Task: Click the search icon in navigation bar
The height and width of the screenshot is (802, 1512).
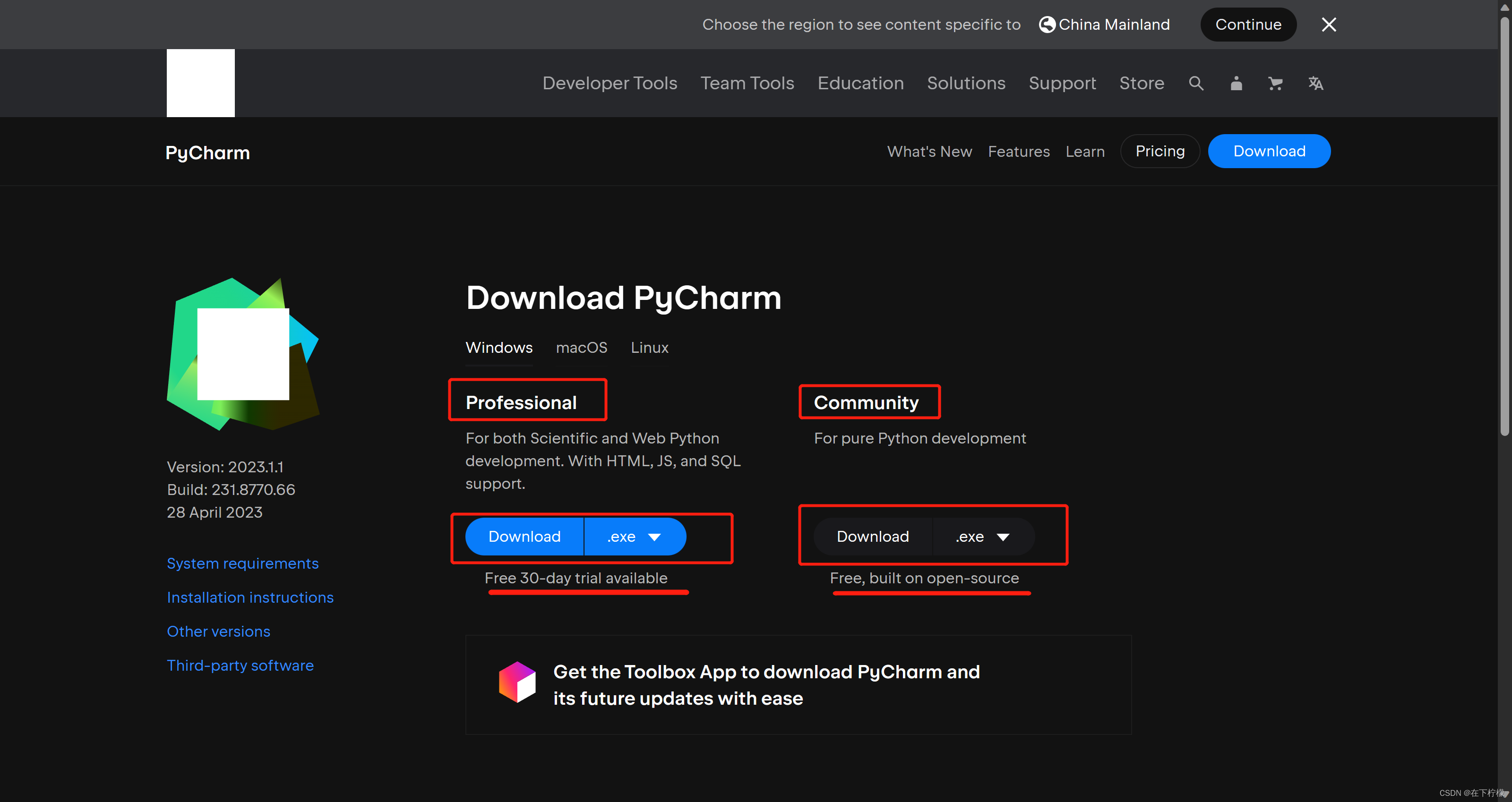Action: (x=1197, y=83)
